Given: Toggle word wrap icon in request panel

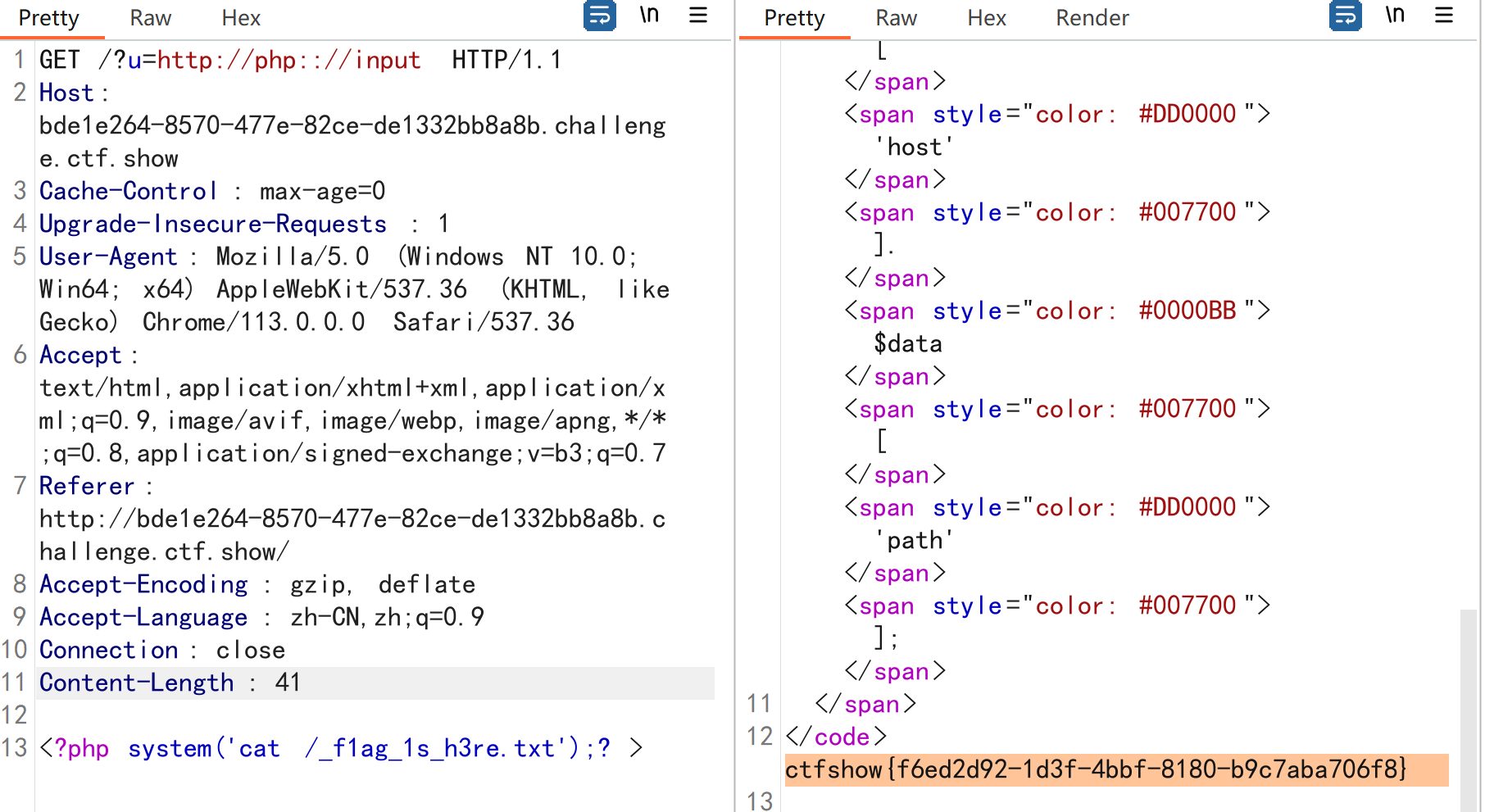Looking at the screenshot, I should tap(599, 16).
